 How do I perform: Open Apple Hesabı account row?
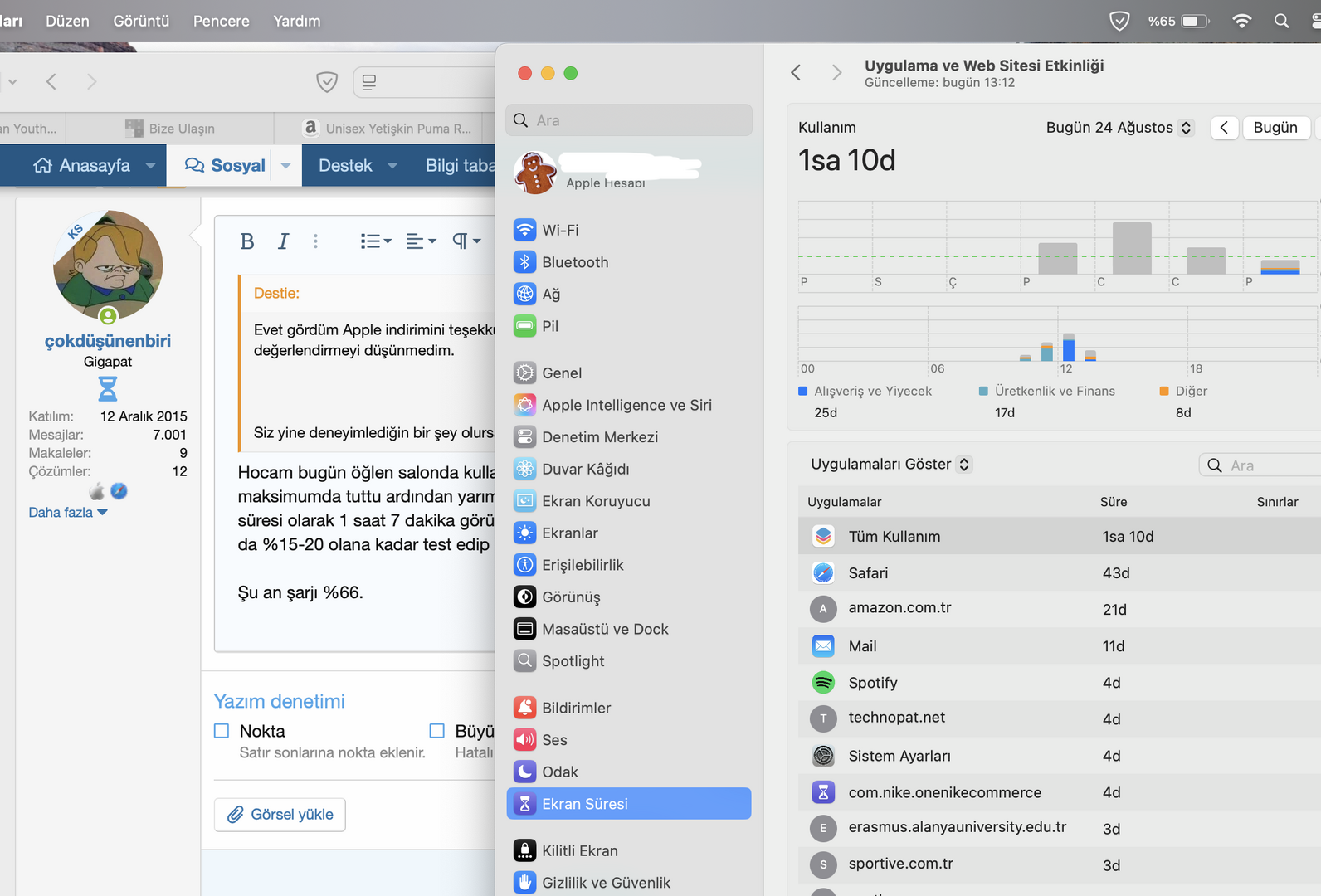[628, 172]
